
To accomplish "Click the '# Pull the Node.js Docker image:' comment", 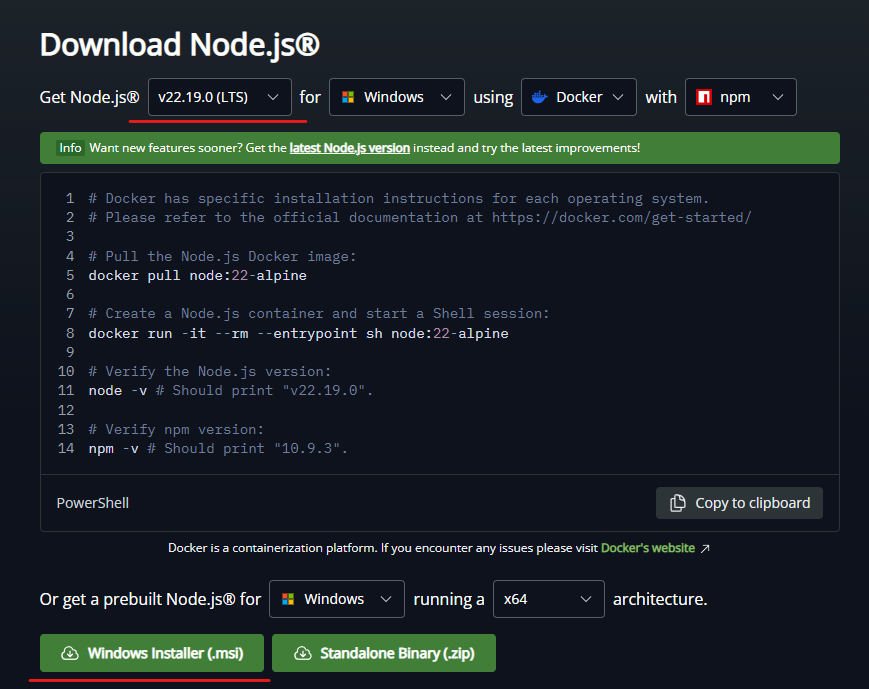I will click(222, 256).
